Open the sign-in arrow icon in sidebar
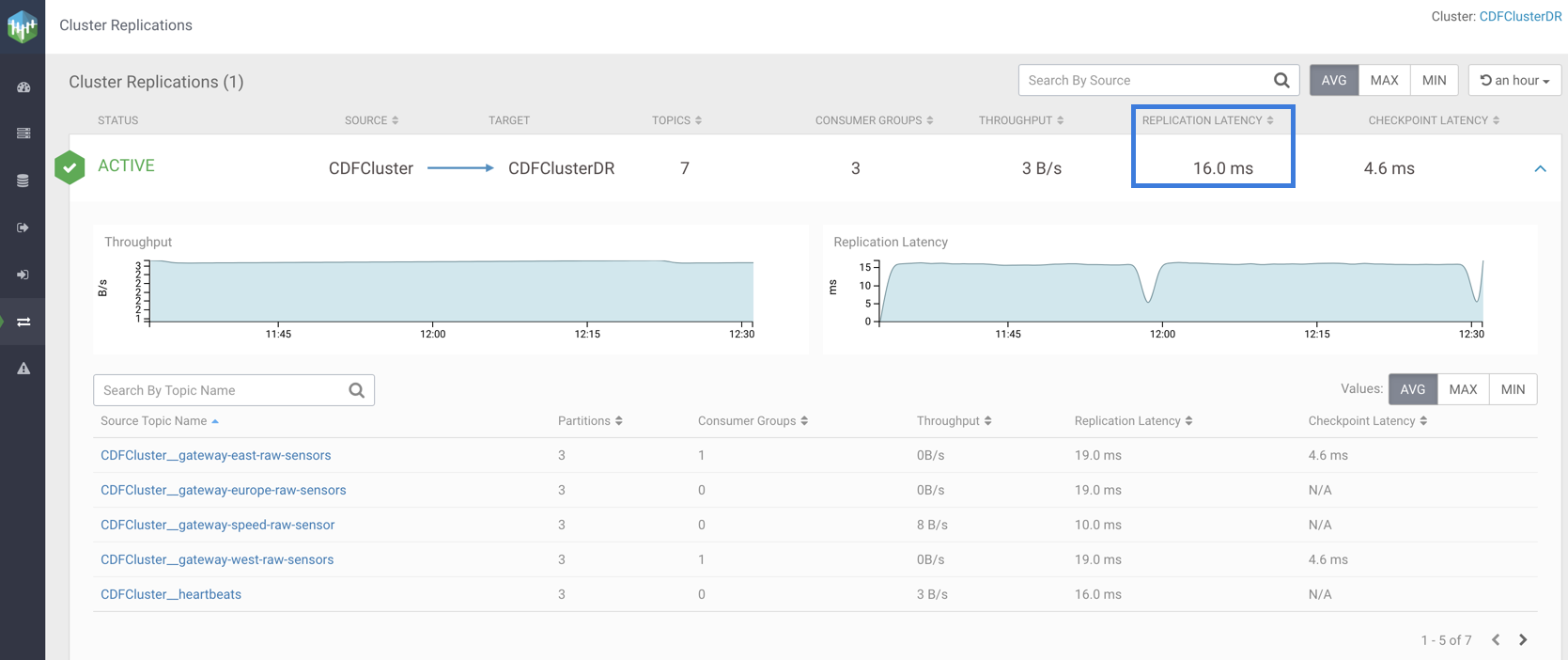Image resolution: width=1568 pixels, height=660 pixels. [x=23, y=275]
